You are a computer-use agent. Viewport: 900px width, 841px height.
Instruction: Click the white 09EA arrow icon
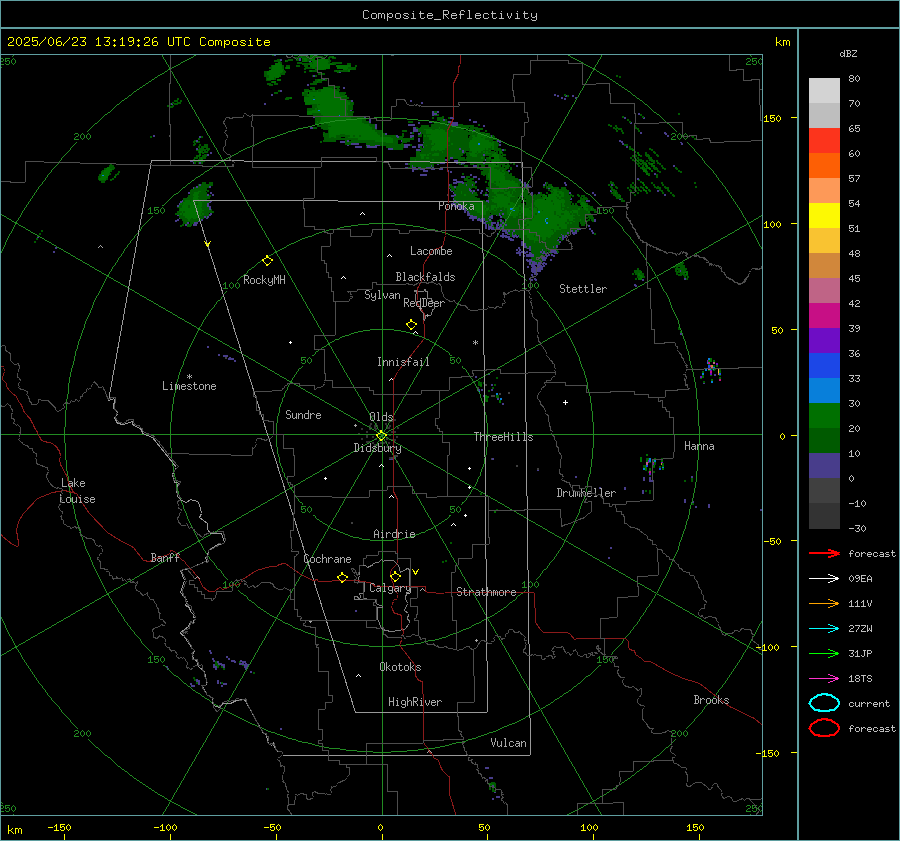824,578
